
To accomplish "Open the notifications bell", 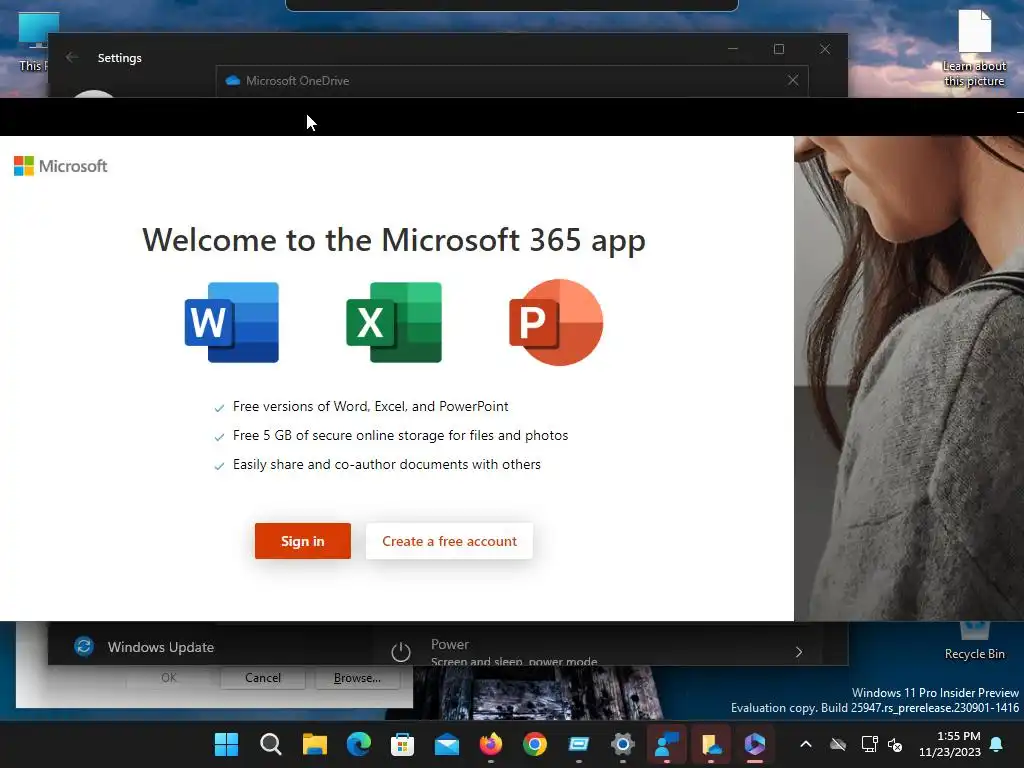I will 997,744.
